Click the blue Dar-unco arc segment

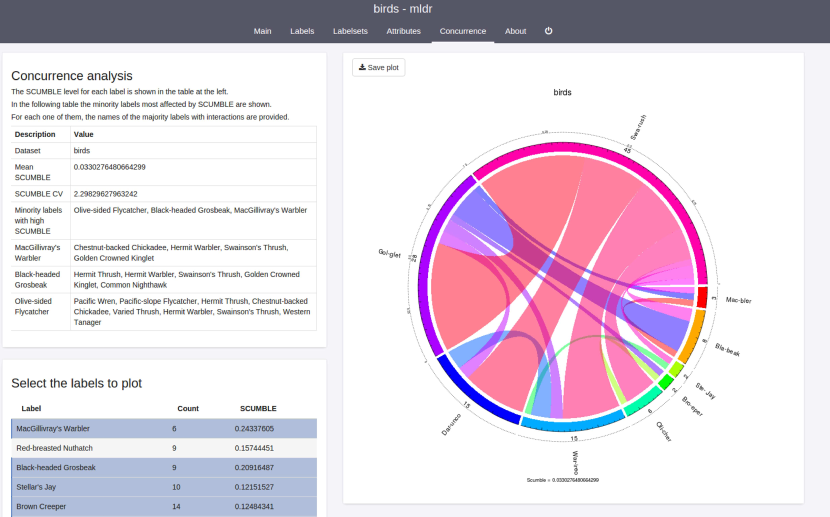[x=473, y=397]
